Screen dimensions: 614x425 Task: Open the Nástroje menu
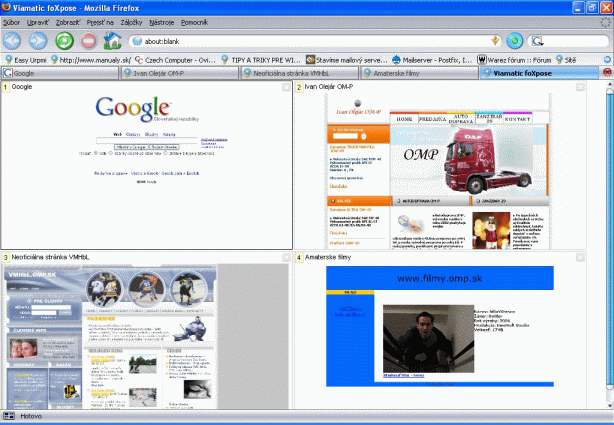point(161,23)
